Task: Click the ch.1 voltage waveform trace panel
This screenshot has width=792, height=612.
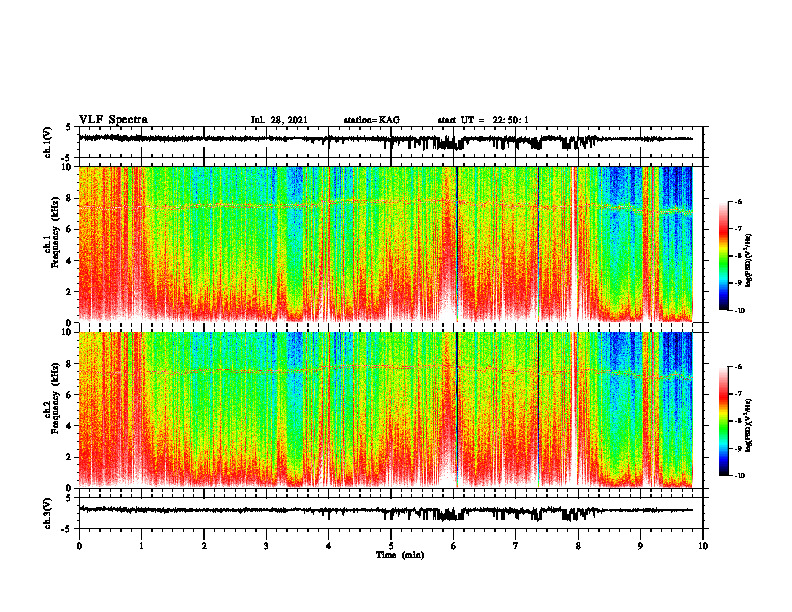Action: point(391,142)
